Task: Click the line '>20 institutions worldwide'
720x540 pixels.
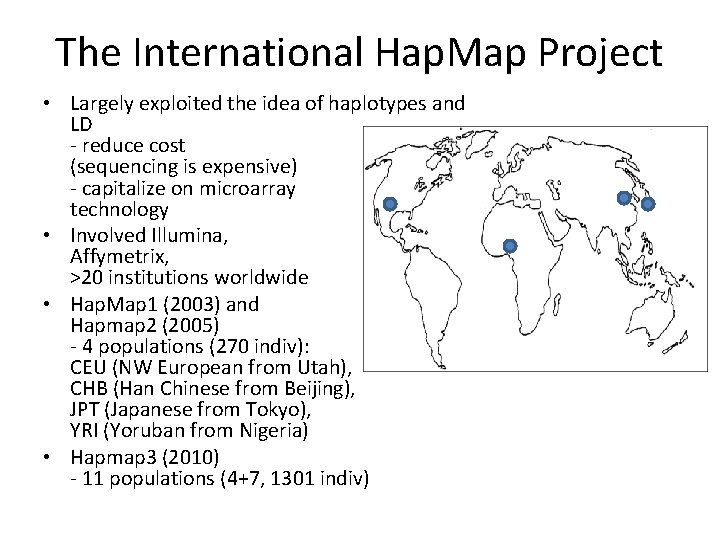Action: 189,277
